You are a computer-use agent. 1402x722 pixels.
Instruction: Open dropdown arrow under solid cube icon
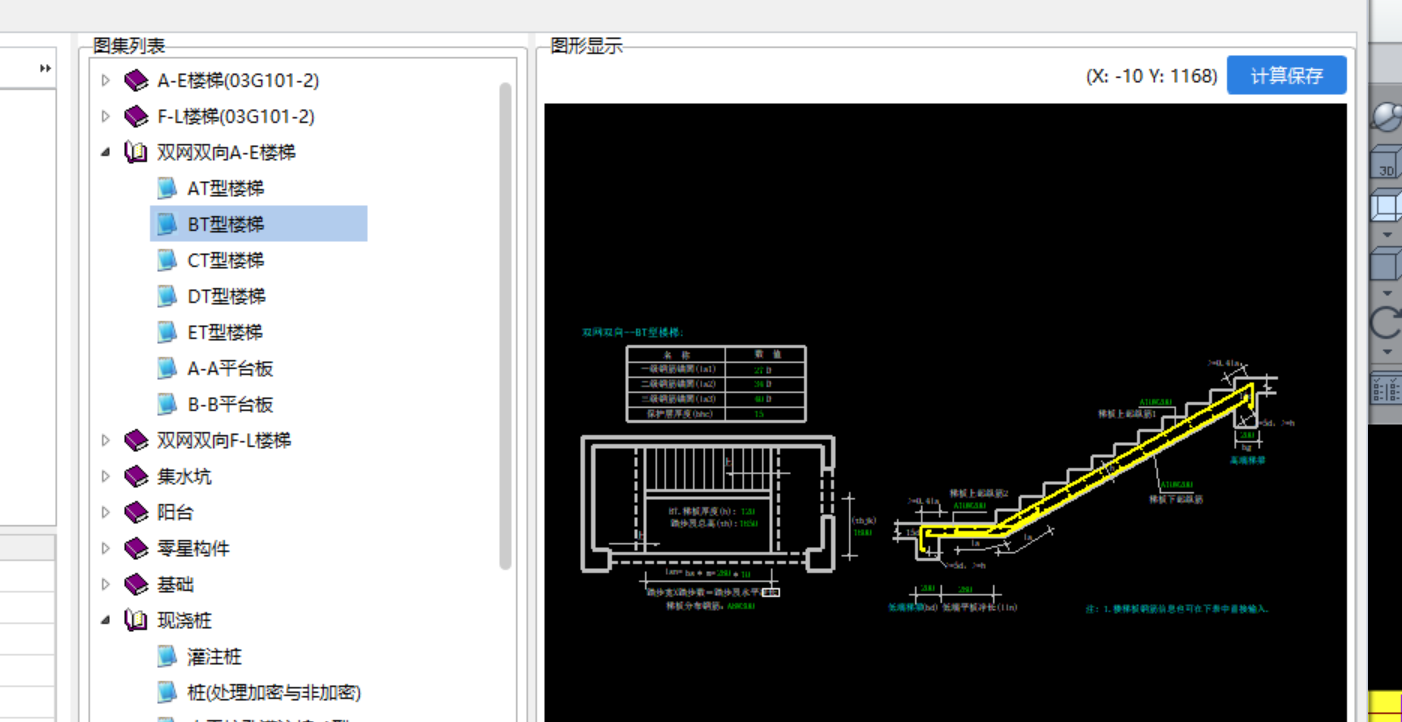[1387, 293]
